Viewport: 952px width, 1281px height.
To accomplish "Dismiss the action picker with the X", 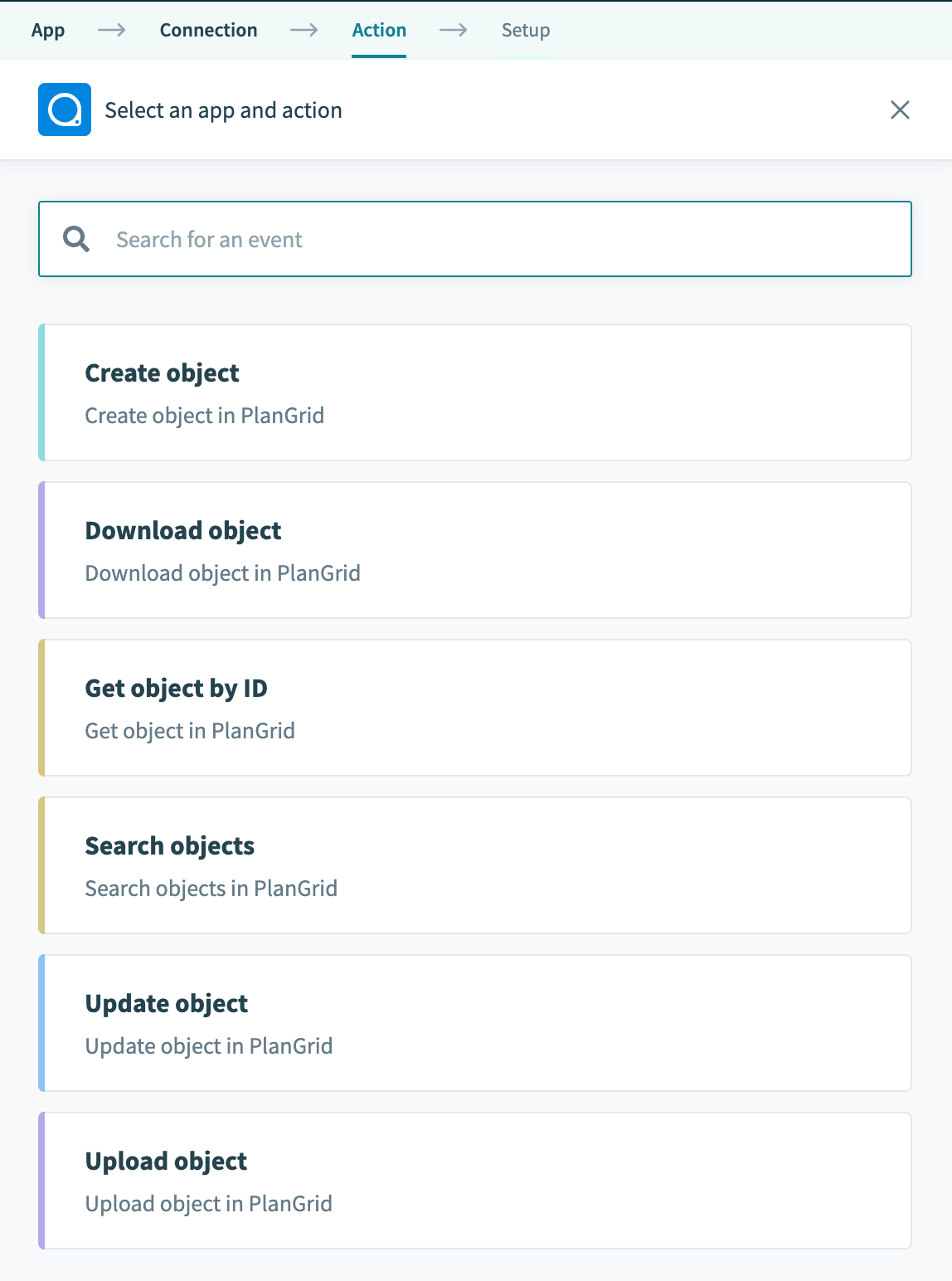I will coord(900,109).
